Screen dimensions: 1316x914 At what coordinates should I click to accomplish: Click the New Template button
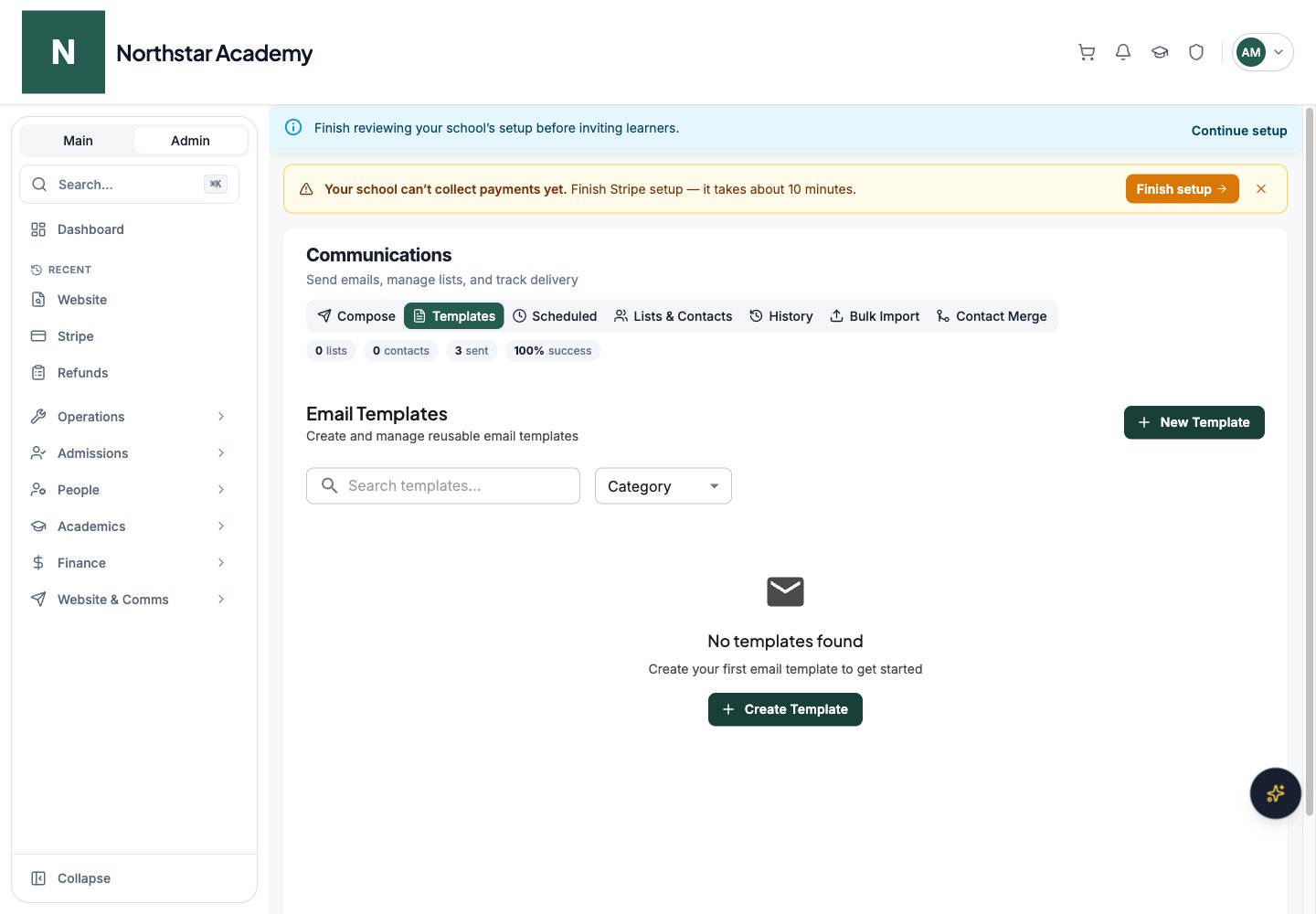tap(1194, 422)
